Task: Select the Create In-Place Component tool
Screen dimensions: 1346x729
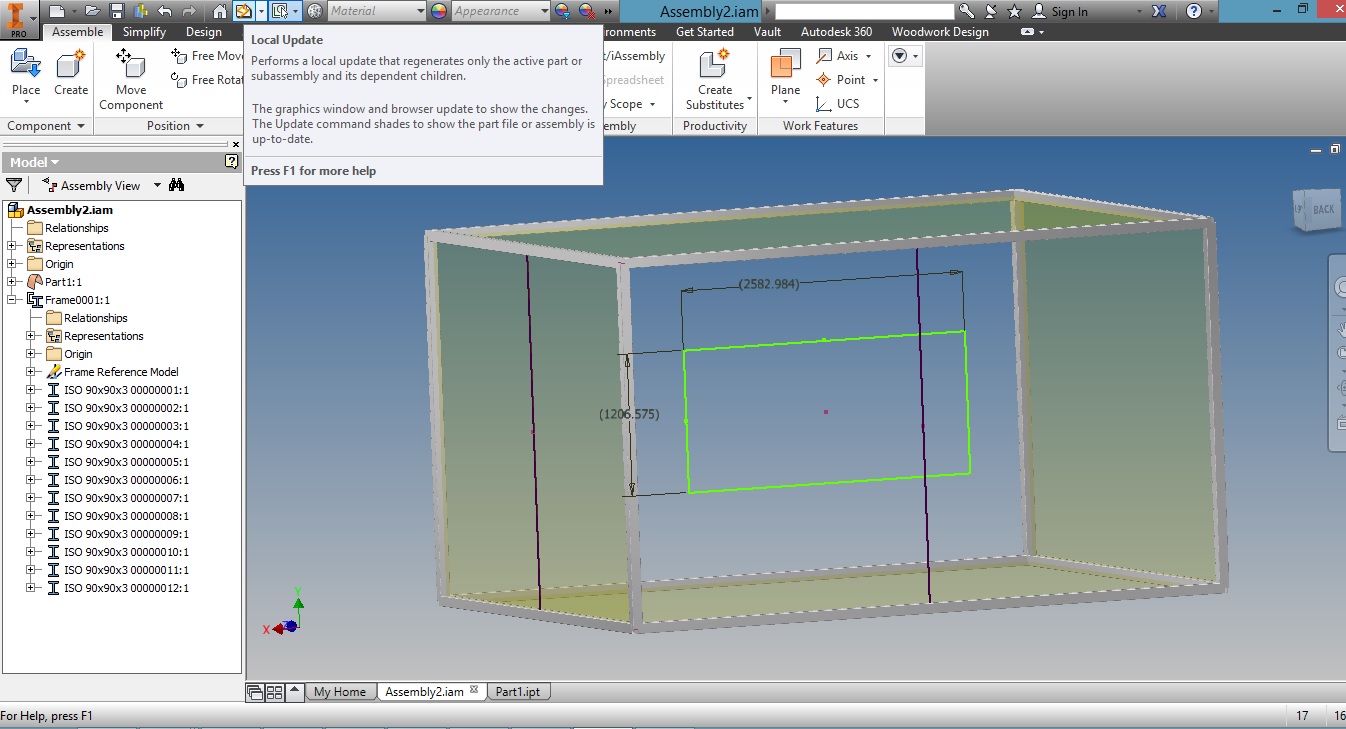Action: pyautogui.click(x=69, y=70)
